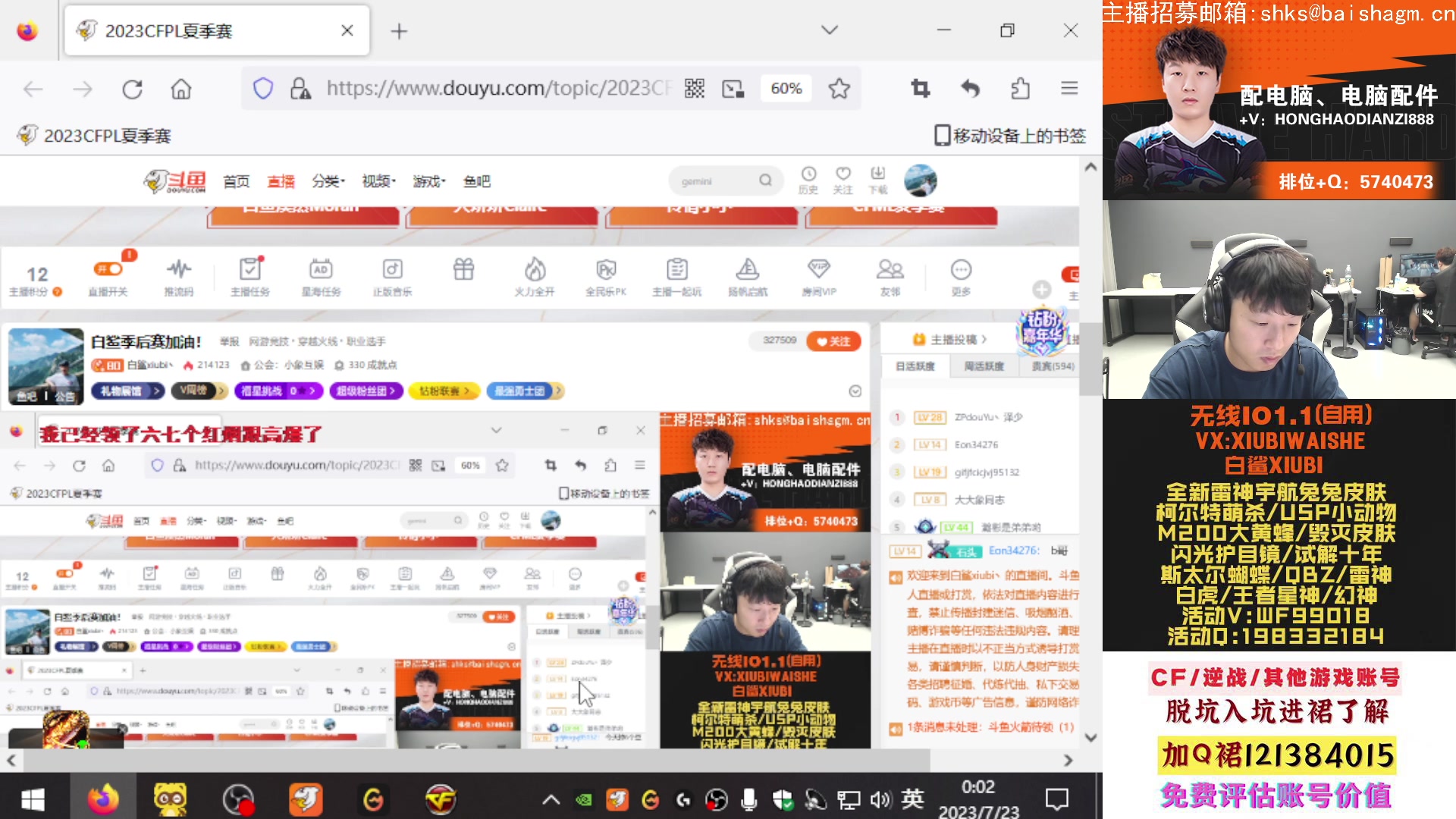
Task: Open 移动设备上的书签 bookmarks folder
Action: 1010,136
